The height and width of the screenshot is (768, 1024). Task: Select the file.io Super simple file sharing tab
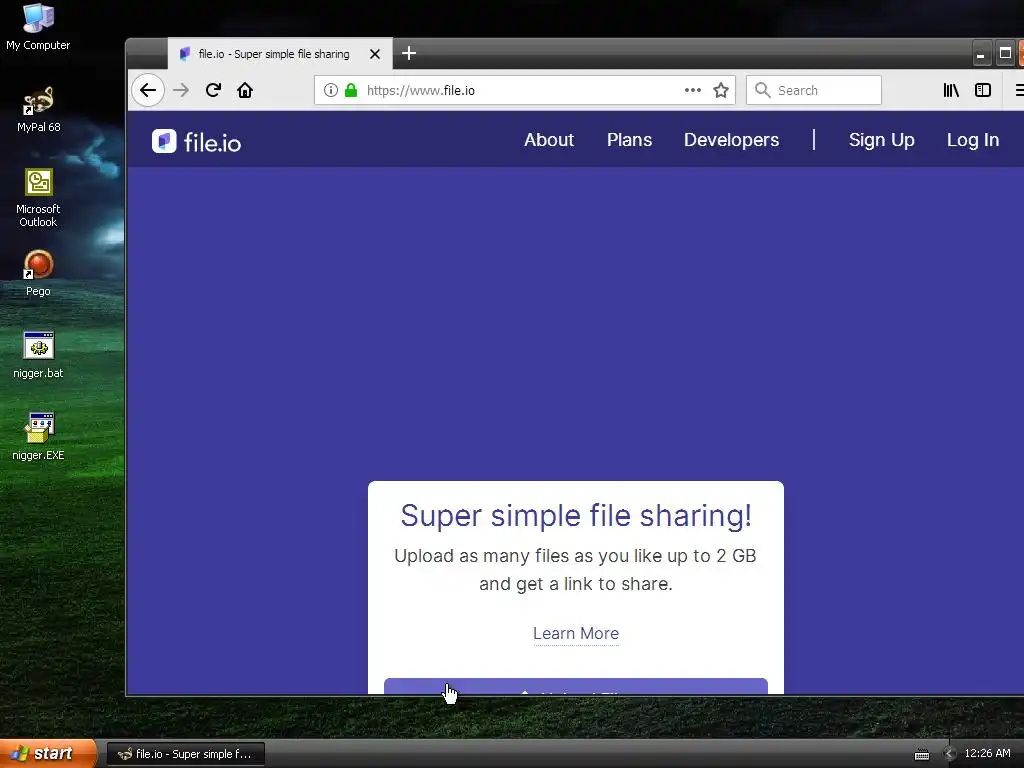pos(281,54)
